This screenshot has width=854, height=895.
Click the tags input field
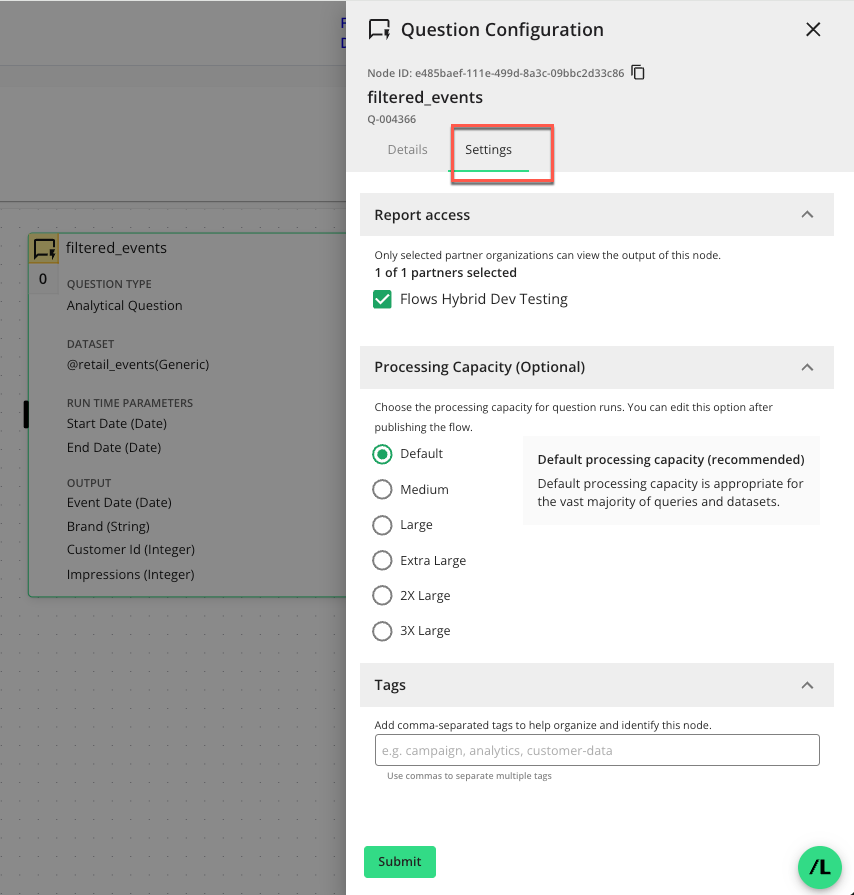pos(597,750)
